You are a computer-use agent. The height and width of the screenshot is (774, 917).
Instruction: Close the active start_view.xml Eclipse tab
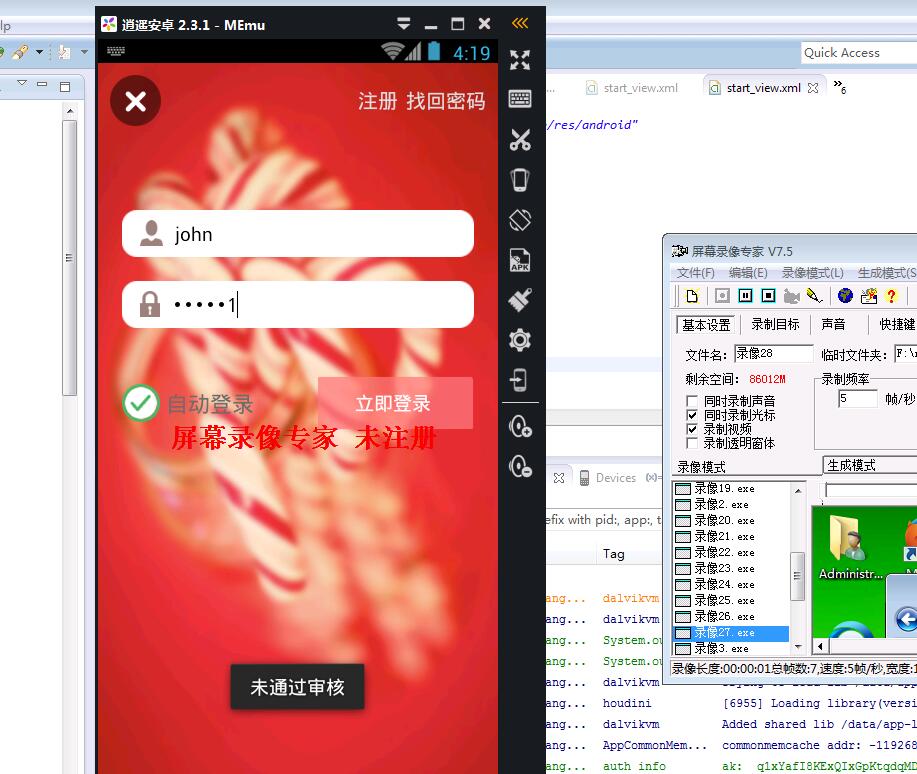point(813,88)
